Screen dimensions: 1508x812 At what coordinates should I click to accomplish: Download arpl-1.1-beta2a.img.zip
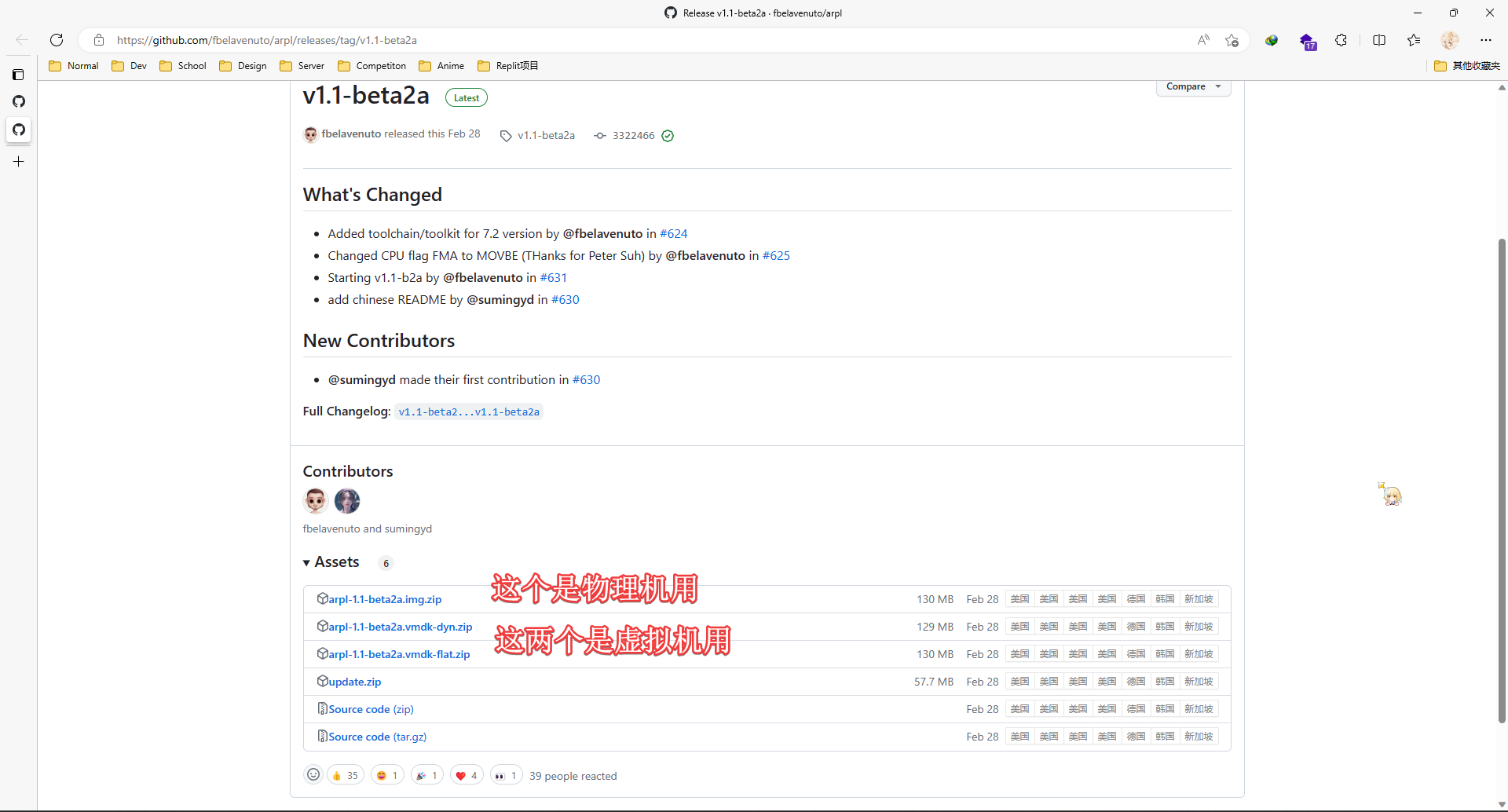(x=385, y=599)
